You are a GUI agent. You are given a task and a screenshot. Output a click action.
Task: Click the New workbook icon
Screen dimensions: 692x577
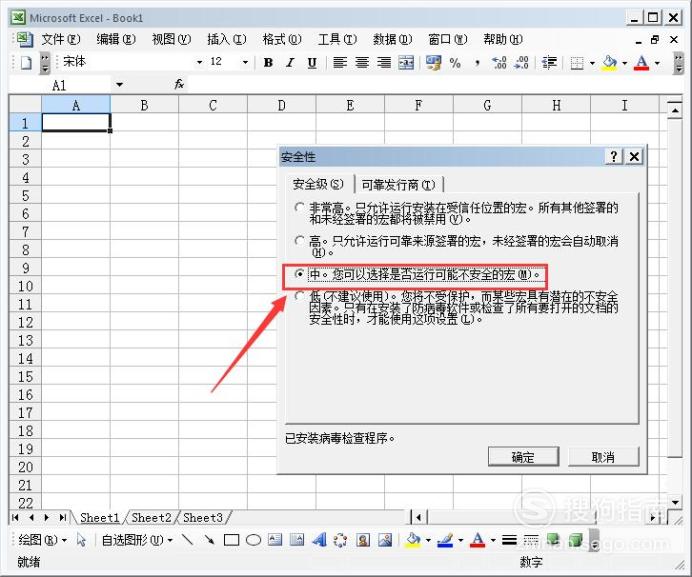tap(26, 63)
